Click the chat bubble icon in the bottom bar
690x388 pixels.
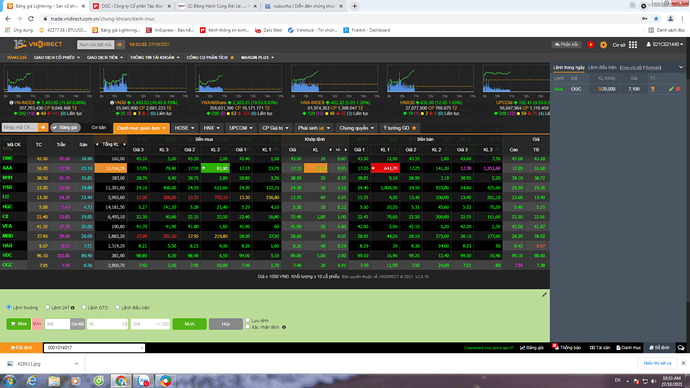click(681, 348)
